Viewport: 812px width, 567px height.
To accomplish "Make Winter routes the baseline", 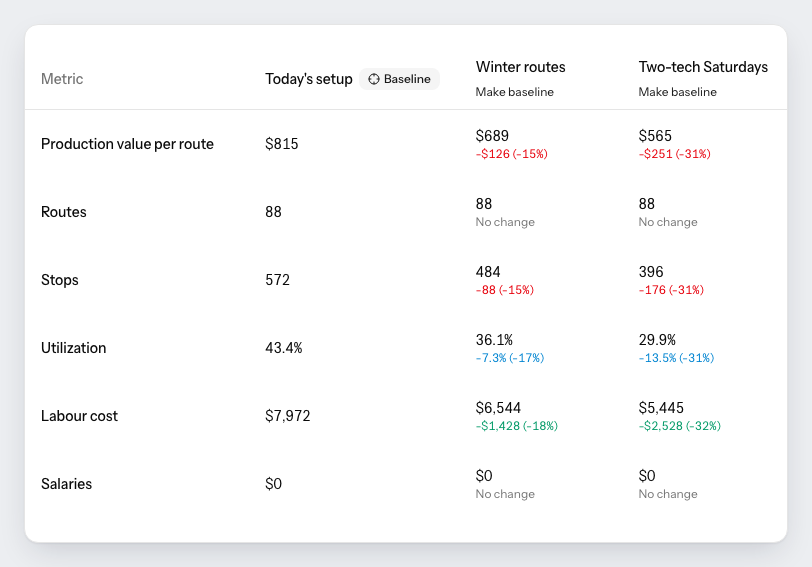I will pyautogui.click(x=514, y=92).
